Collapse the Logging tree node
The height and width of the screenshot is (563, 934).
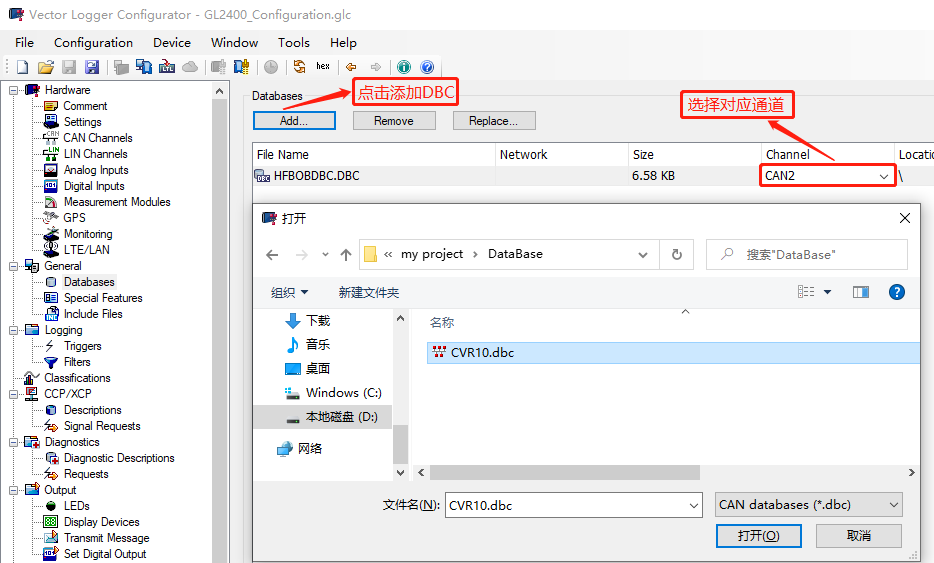click(x=13, y=331)
